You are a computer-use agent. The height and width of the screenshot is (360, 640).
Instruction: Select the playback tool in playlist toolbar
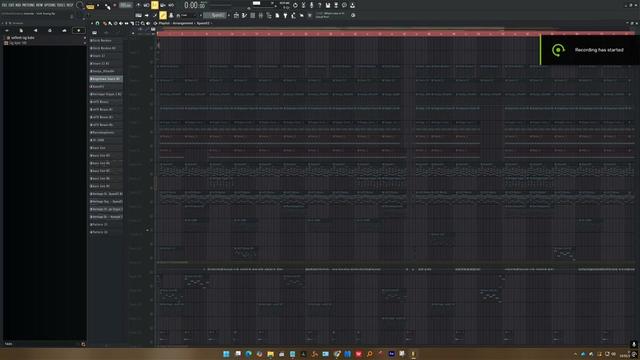click(148, 23)
